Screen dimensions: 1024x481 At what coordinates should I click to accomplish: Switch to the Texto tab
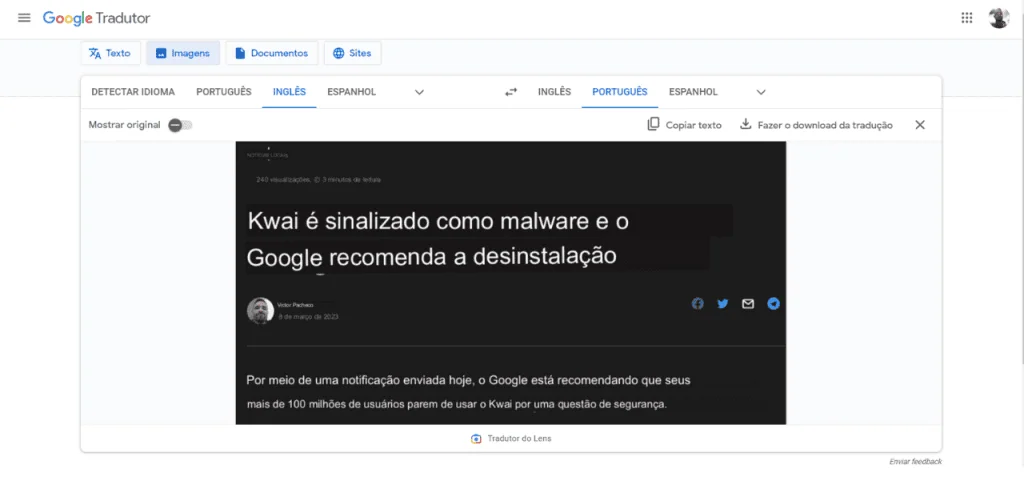click(110, 54)
